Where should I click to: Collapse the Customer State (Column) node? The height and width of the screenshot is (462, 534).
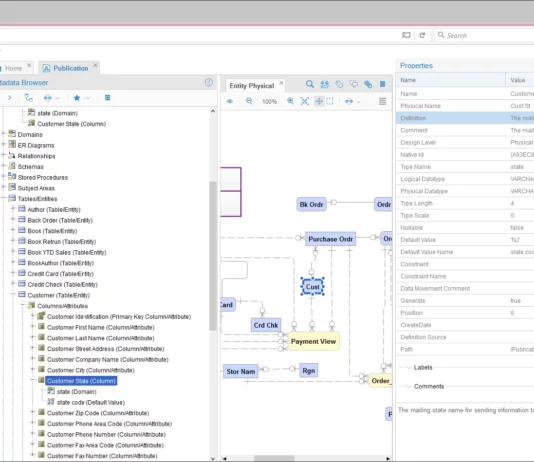tap(33, 380)
